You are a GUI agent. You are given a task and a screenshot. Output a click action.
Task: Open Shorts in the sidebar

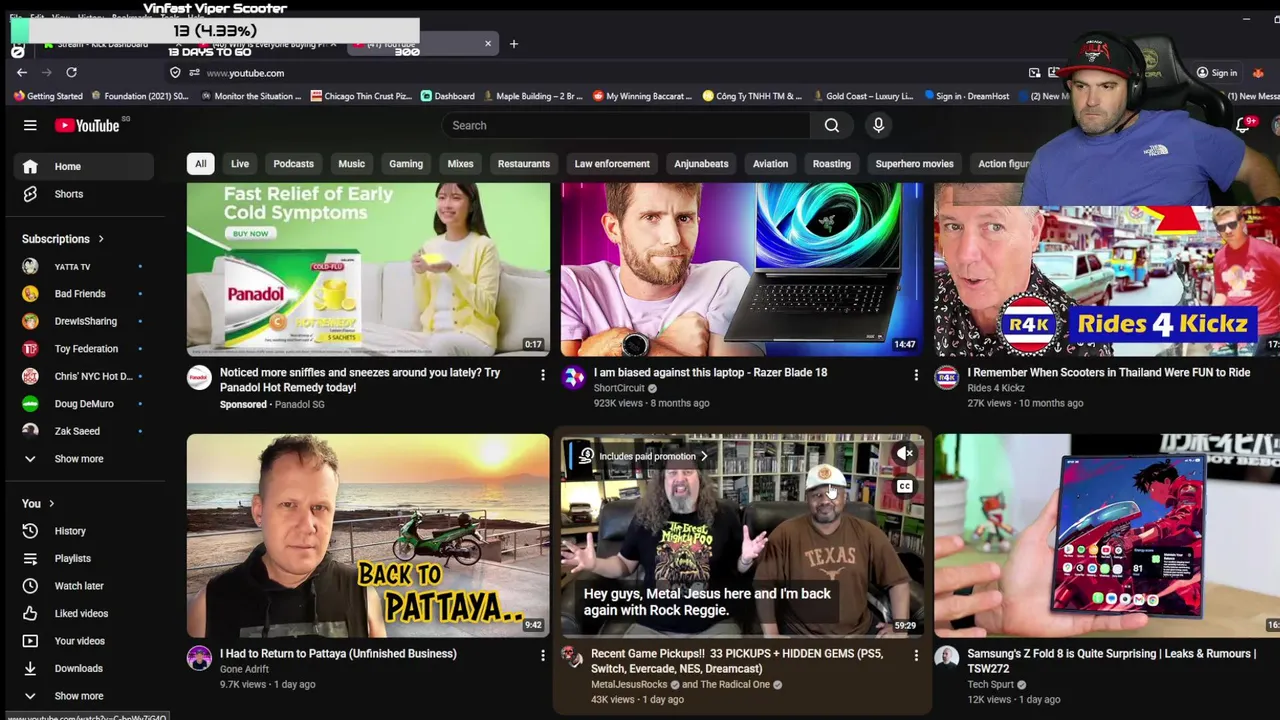[x=84, y=194]
